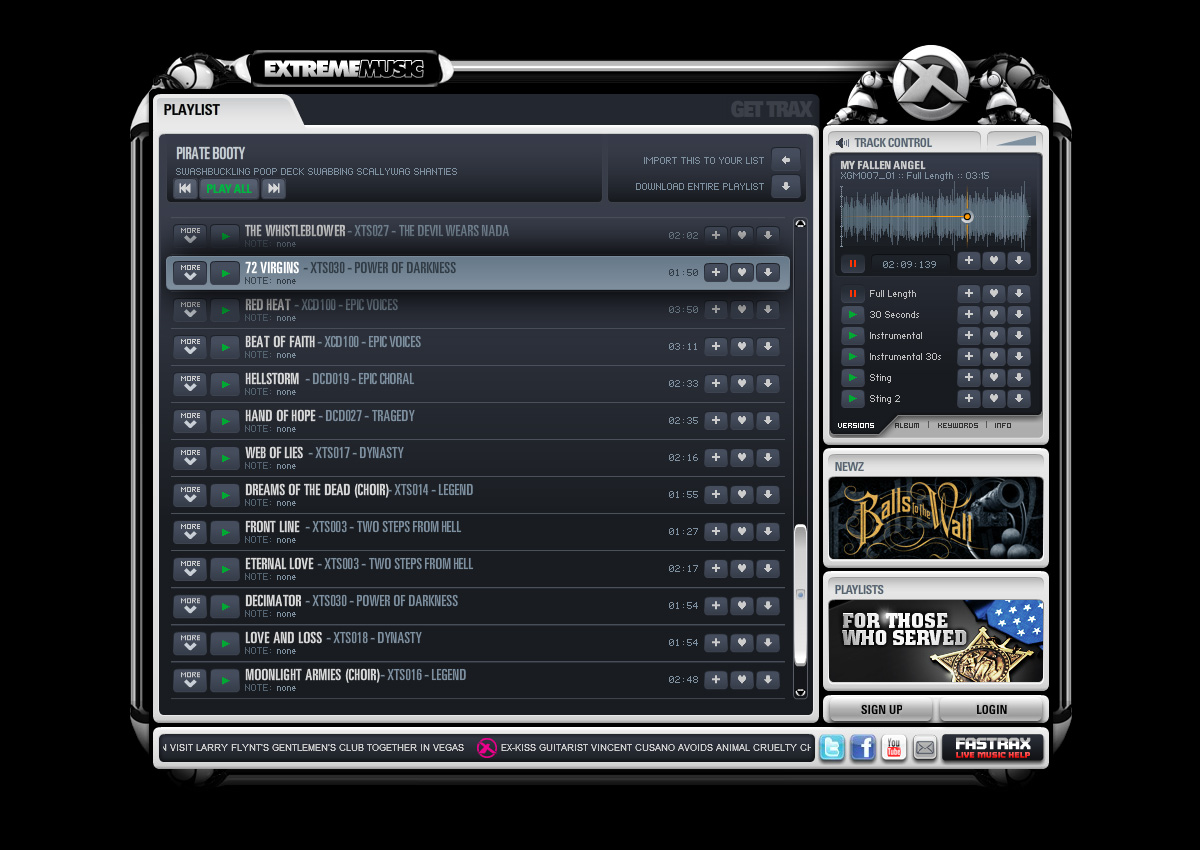
Task: Skip to previous track in playlist header
Action: click(185, 188)
